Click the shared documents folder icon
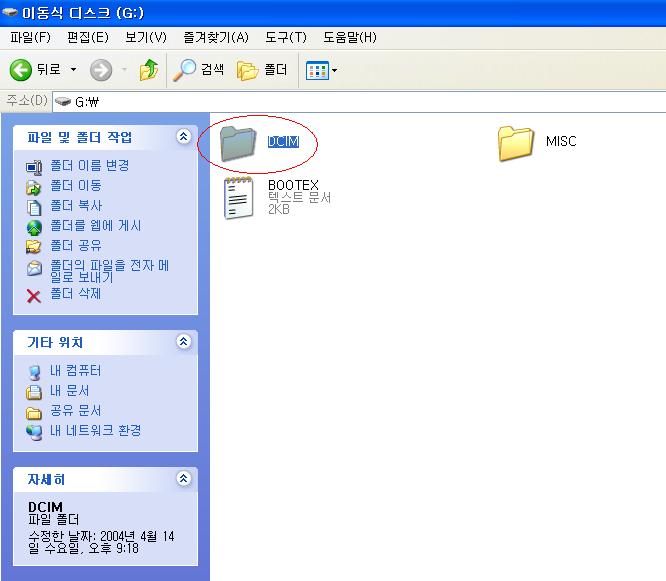666x581 pixels. [x=34, y=413]
